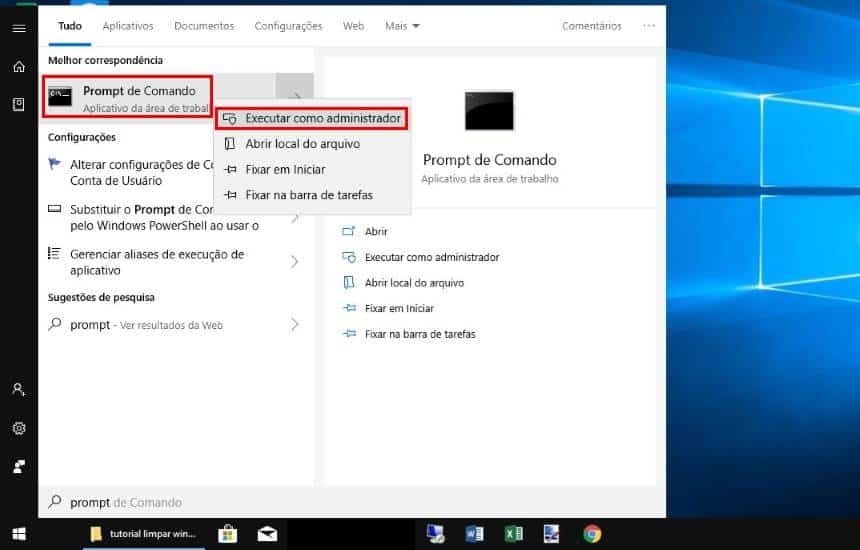The width and height of the screenshot is (860, 550).
Task: Expand chevron for Gerenciar aliases result
Action: tap(295, 262)
